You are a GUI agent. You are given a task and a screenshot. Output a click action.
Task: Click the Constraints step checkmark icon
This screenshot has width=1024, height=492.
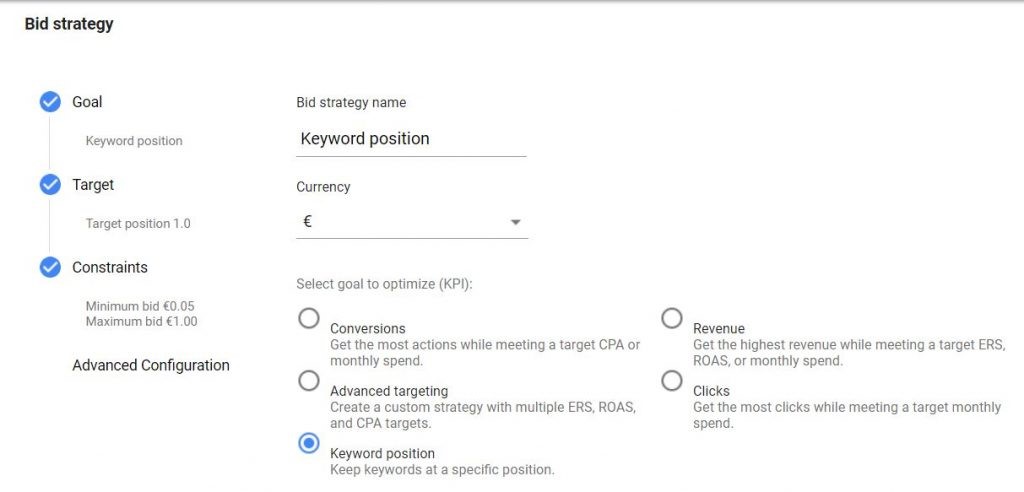[49, 268]
